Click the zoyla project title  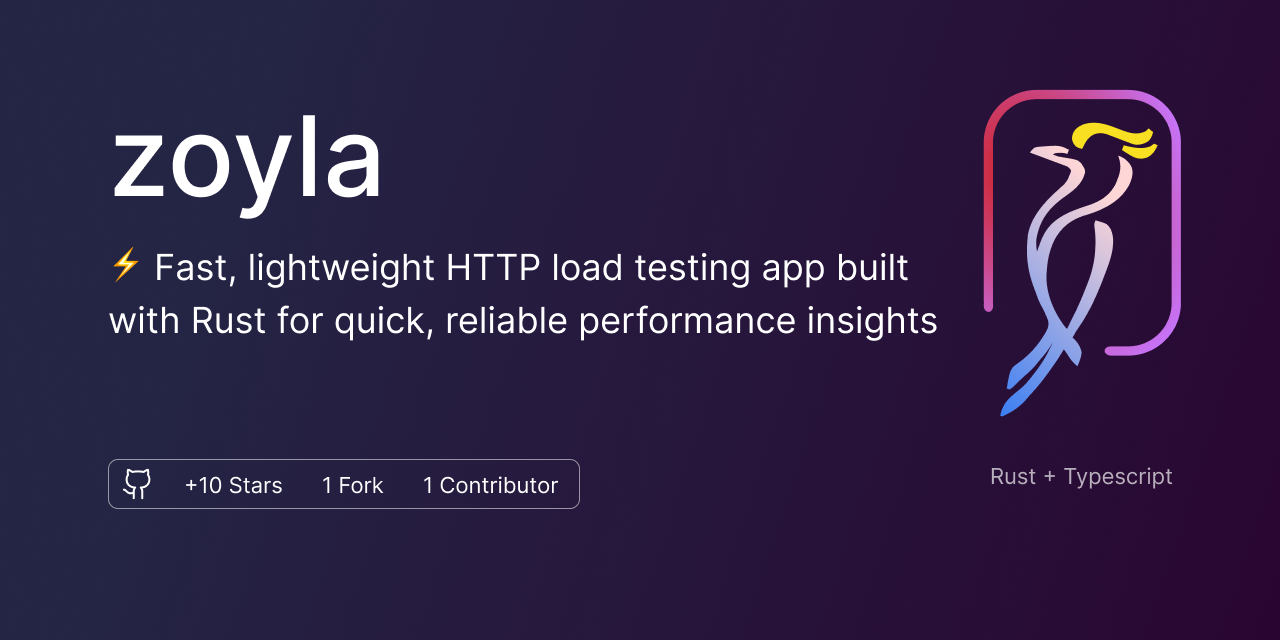247,160
